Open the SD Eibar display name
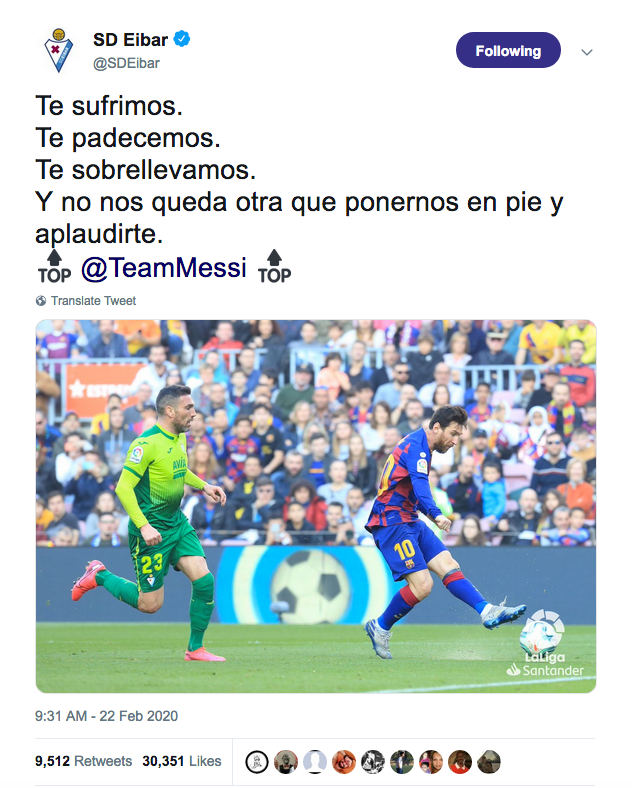The width and height of the screenshot is (632, 788). pyautogui.click(x=130, y=40)
